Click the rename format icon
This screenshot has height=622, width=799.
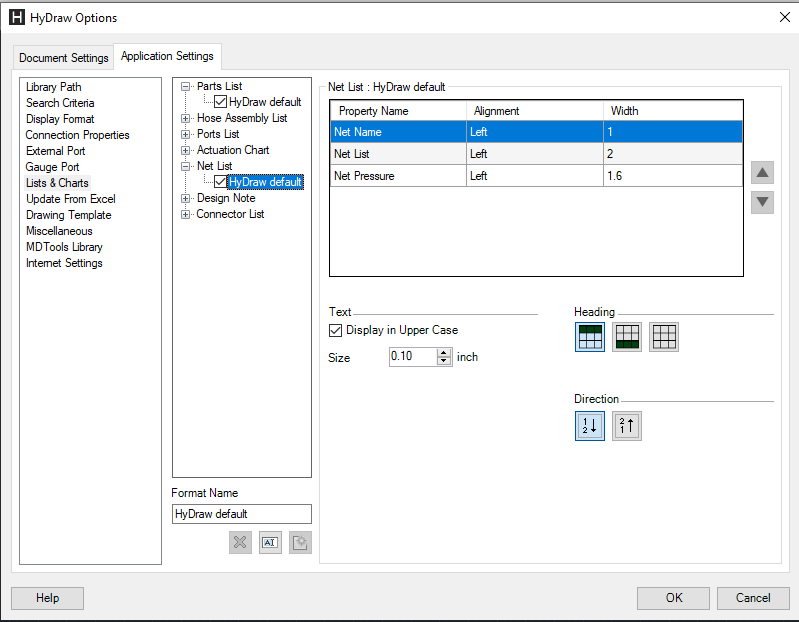270,543
